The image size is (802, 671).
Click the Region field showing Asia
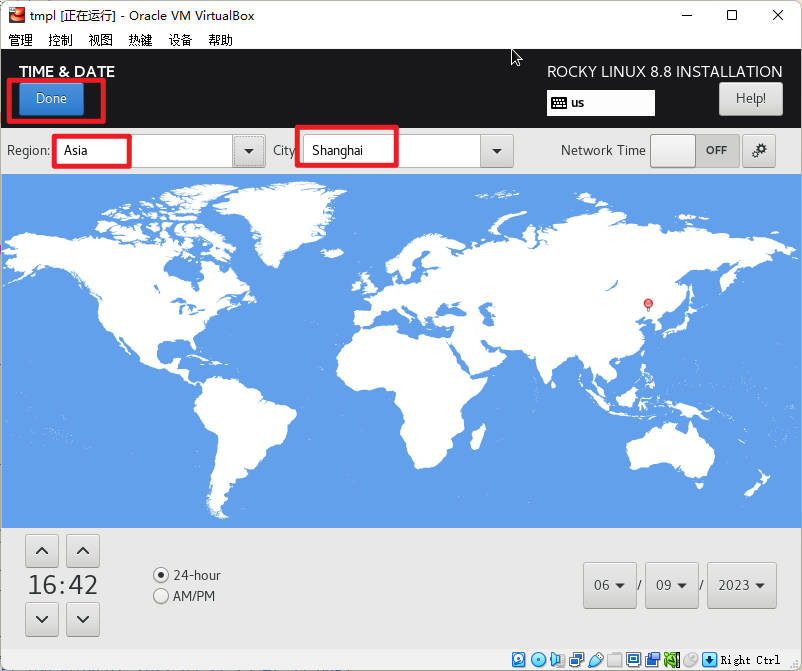[143, 151]
